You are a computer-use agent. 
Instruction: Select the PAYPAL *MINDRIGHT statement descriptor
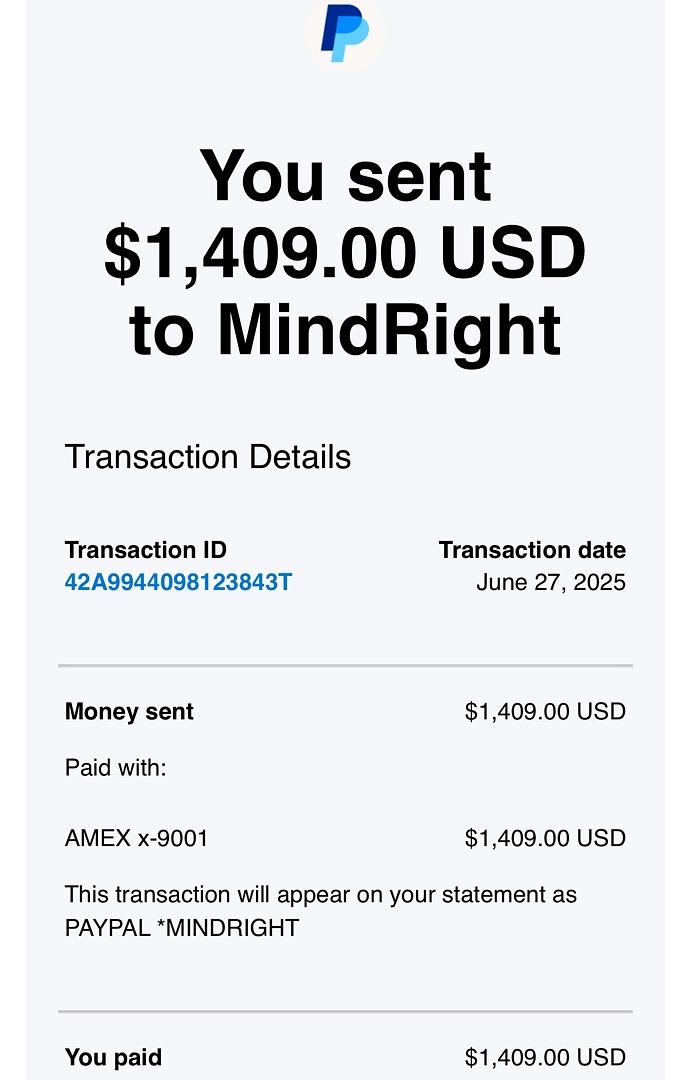[x=182, y=928]
